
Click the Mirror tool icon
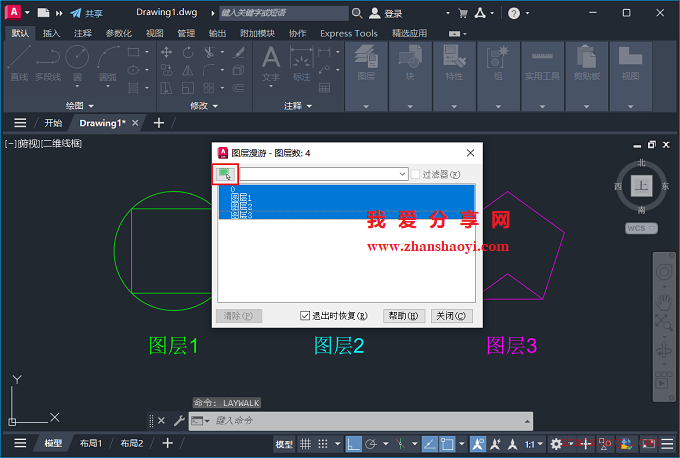(x=188, y=70)
